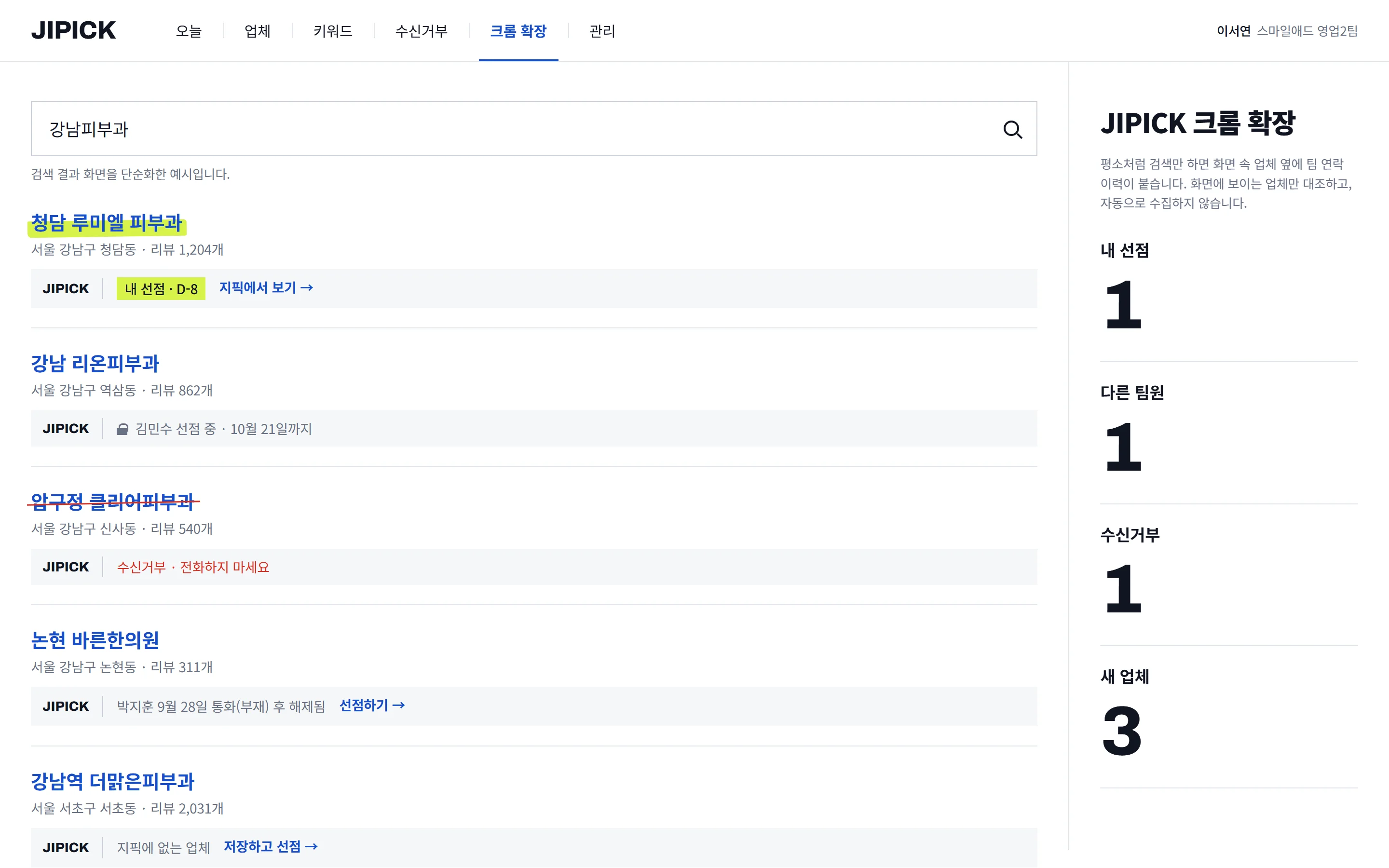Click the 서울 강남구 신사동 · 리뷰 540개 text
The image size is (1389, 868).
(122, 529)
